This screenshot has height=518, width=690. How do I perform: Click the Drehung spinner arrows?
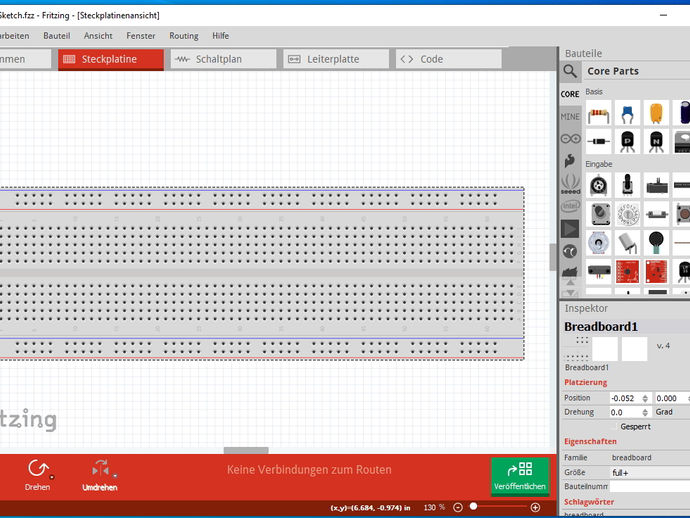point(645,412)
